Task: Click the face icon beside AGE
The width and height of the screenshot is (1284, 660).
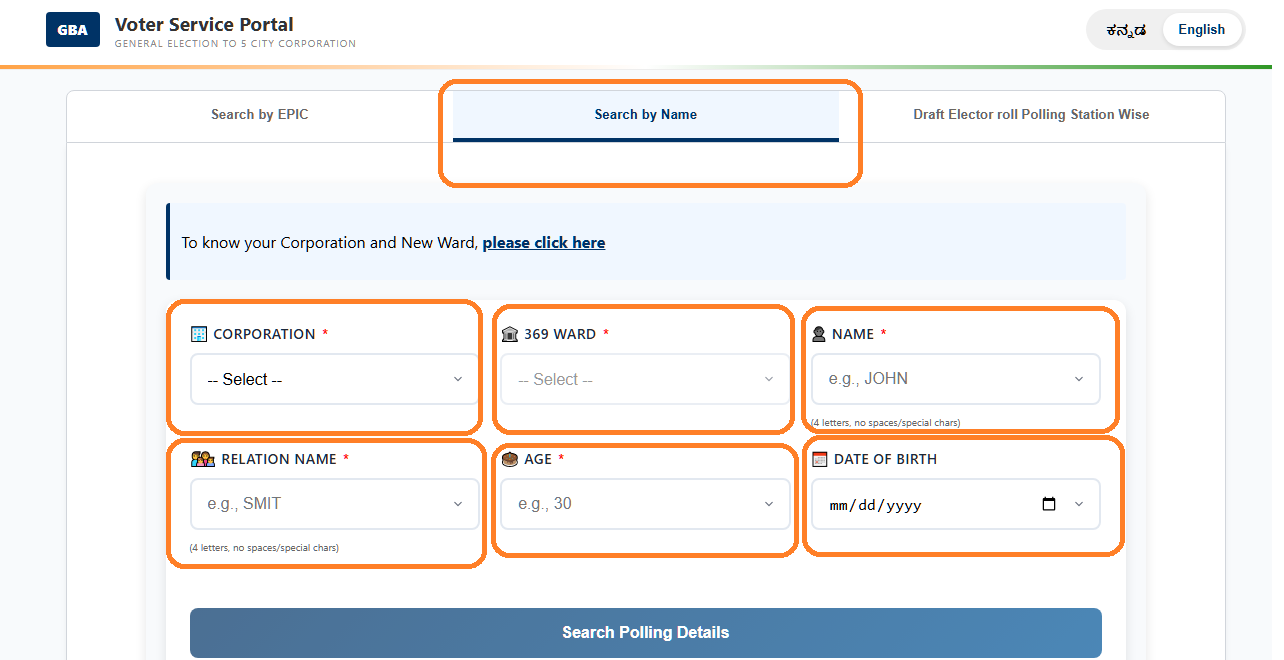Action: coord(511,459)
